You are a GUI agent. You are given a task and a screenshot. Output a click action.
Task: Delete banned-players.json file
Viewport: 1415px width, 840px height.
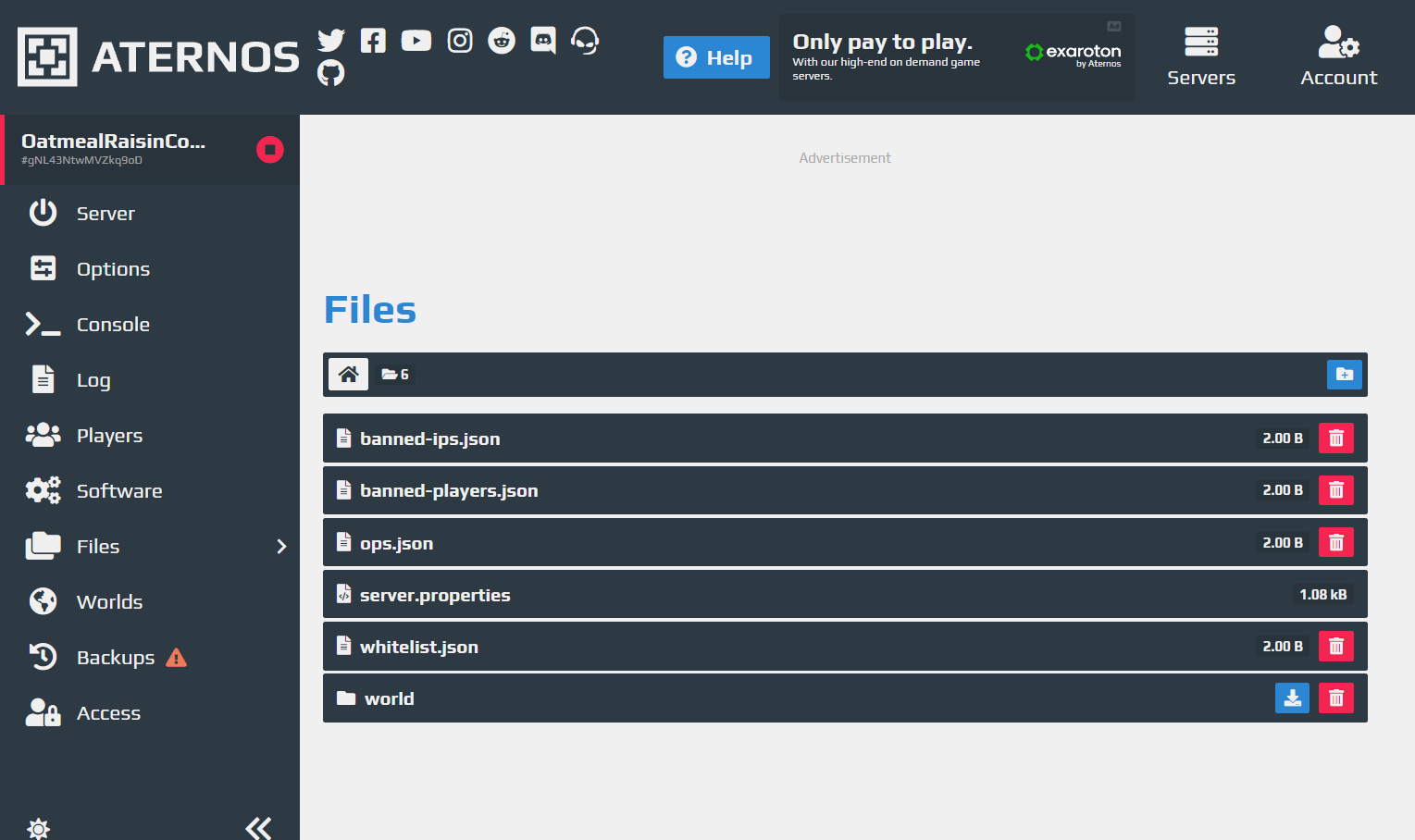[x=1336, y=490]
